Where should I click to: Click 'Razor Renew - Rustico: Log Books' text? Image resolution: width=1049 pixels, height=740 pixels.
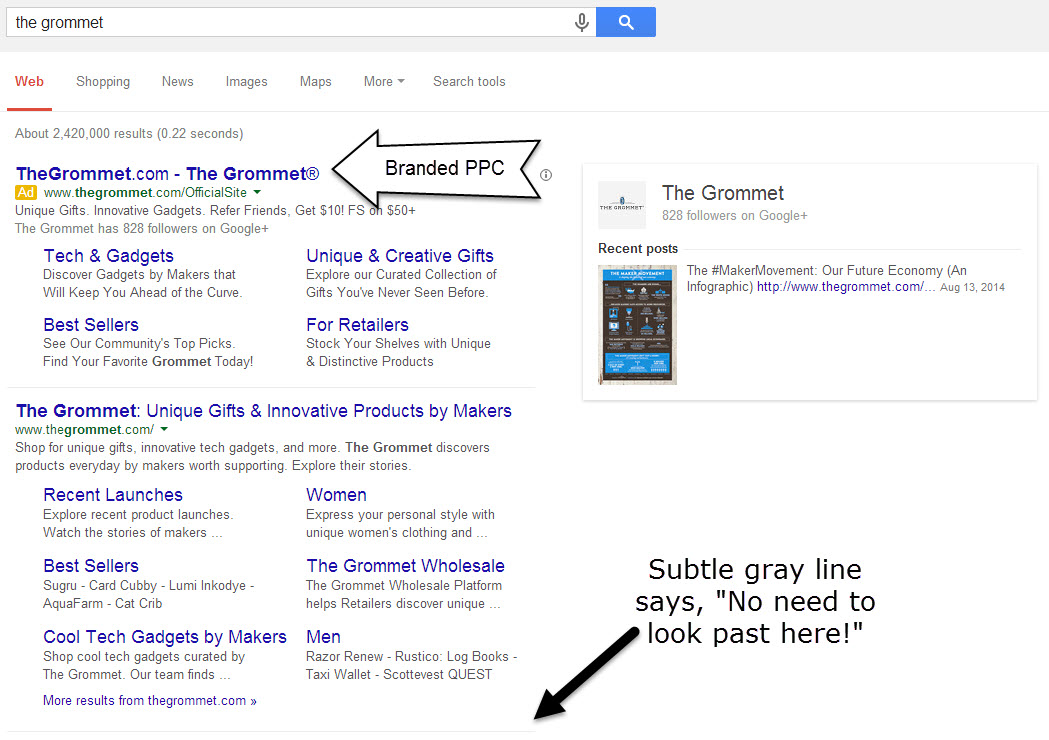coord(411,657)
